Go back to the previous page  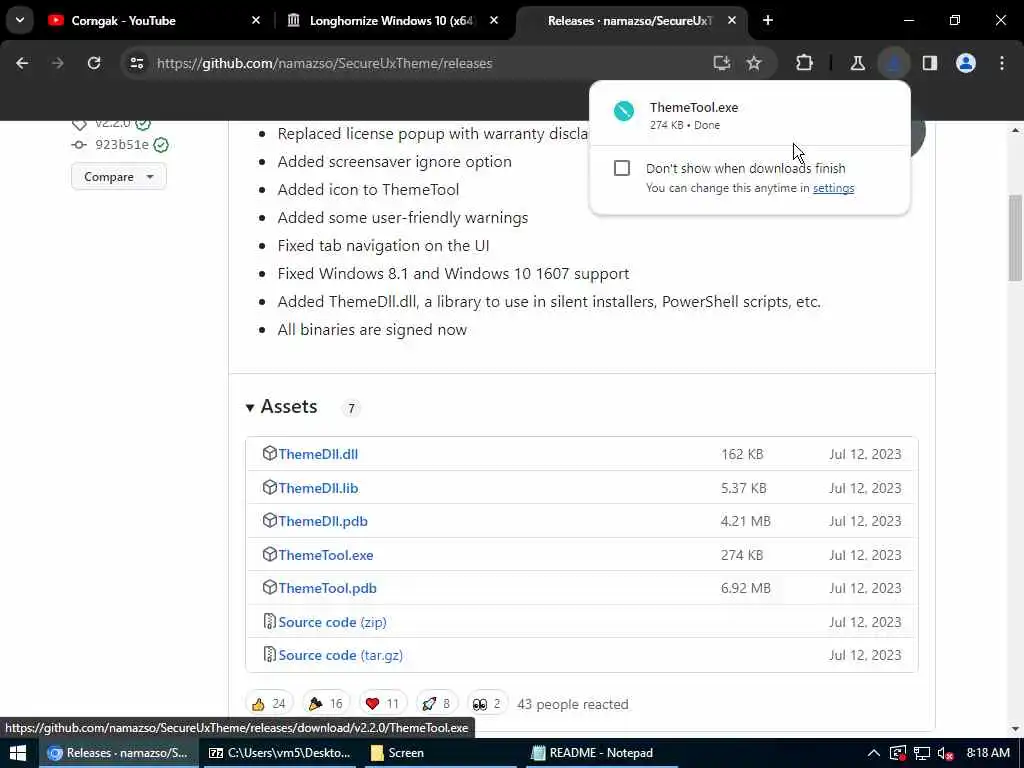(x=22, y=63)
